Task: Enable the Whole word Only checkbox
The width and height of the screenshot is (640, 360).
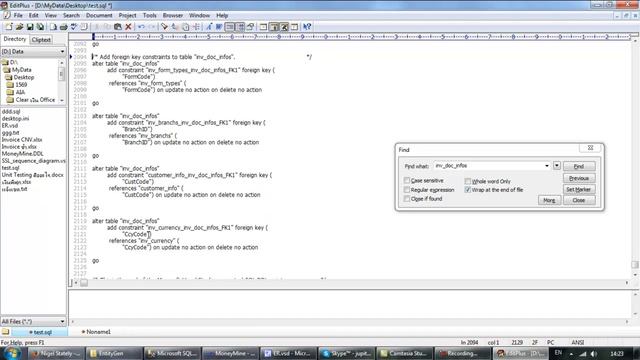Action: coord(468,181)
